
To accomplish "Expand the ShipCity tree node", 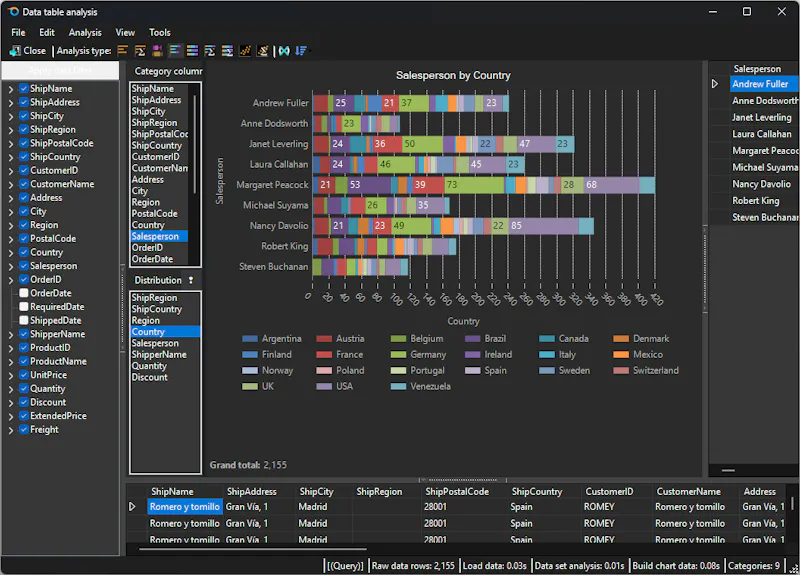I will (11, 116).
